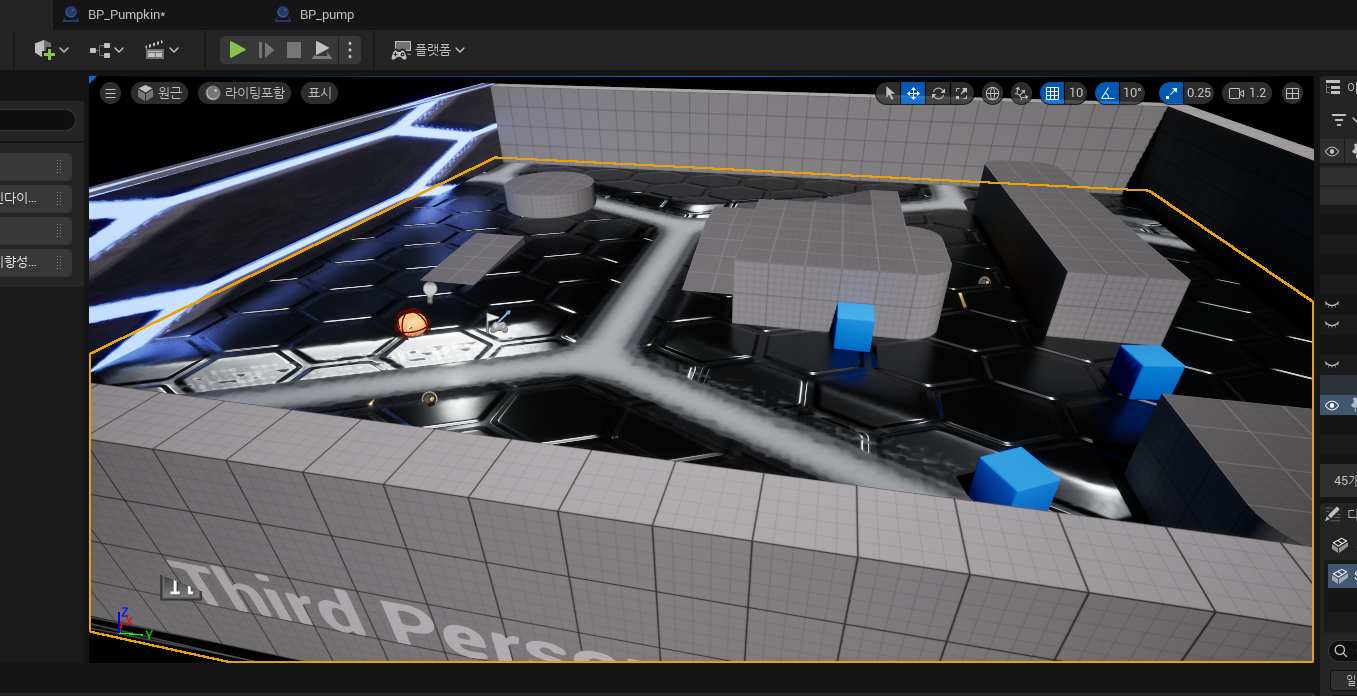Toggle surface snapping icon

(1021, 93)
